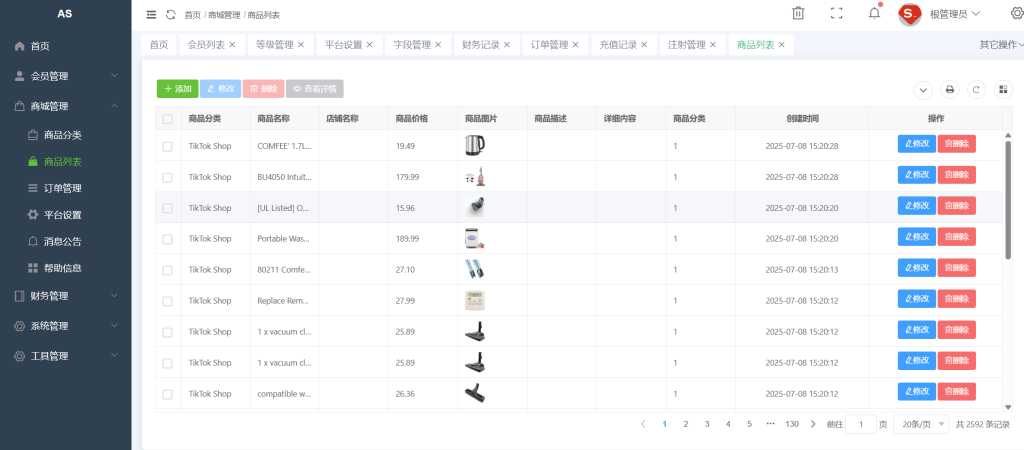This screenshot has width=1024, height=450.
Task: Expand the 财务管理 sidebar menu
Action: click(x=66, y=296)
